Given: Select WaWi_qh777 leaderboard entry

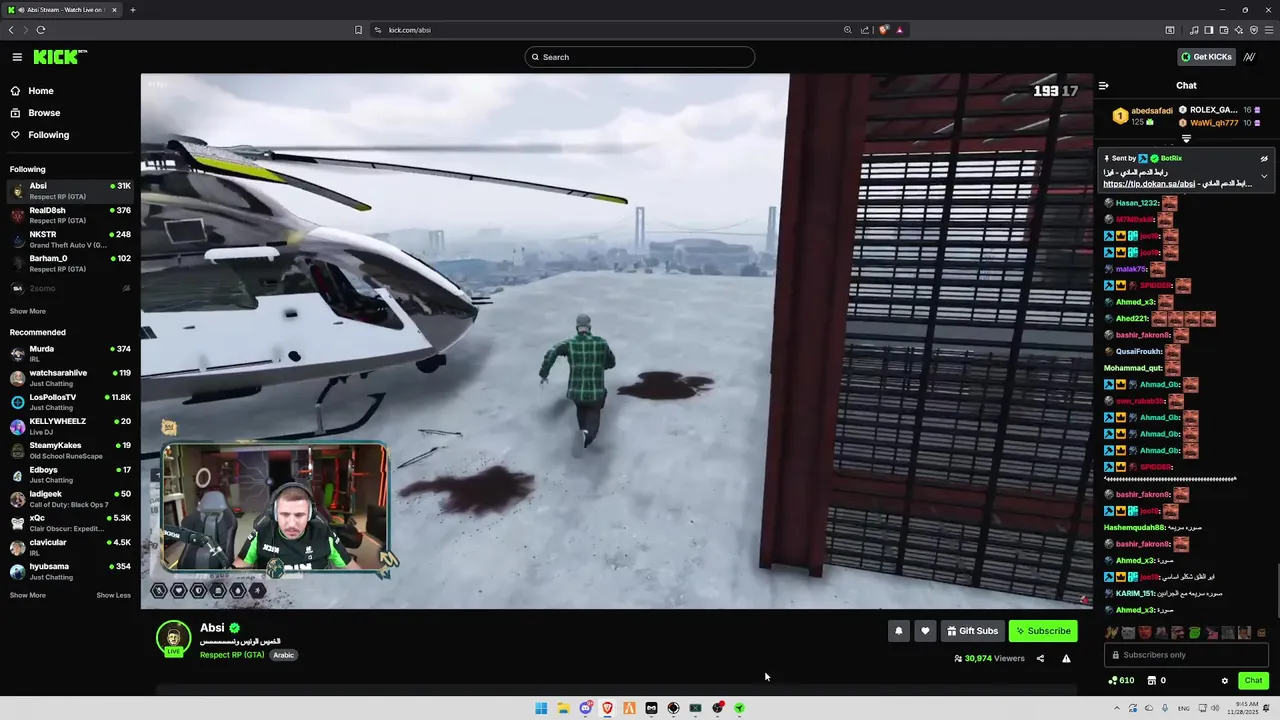Looking at the screenshot, I should [1220, 123].
